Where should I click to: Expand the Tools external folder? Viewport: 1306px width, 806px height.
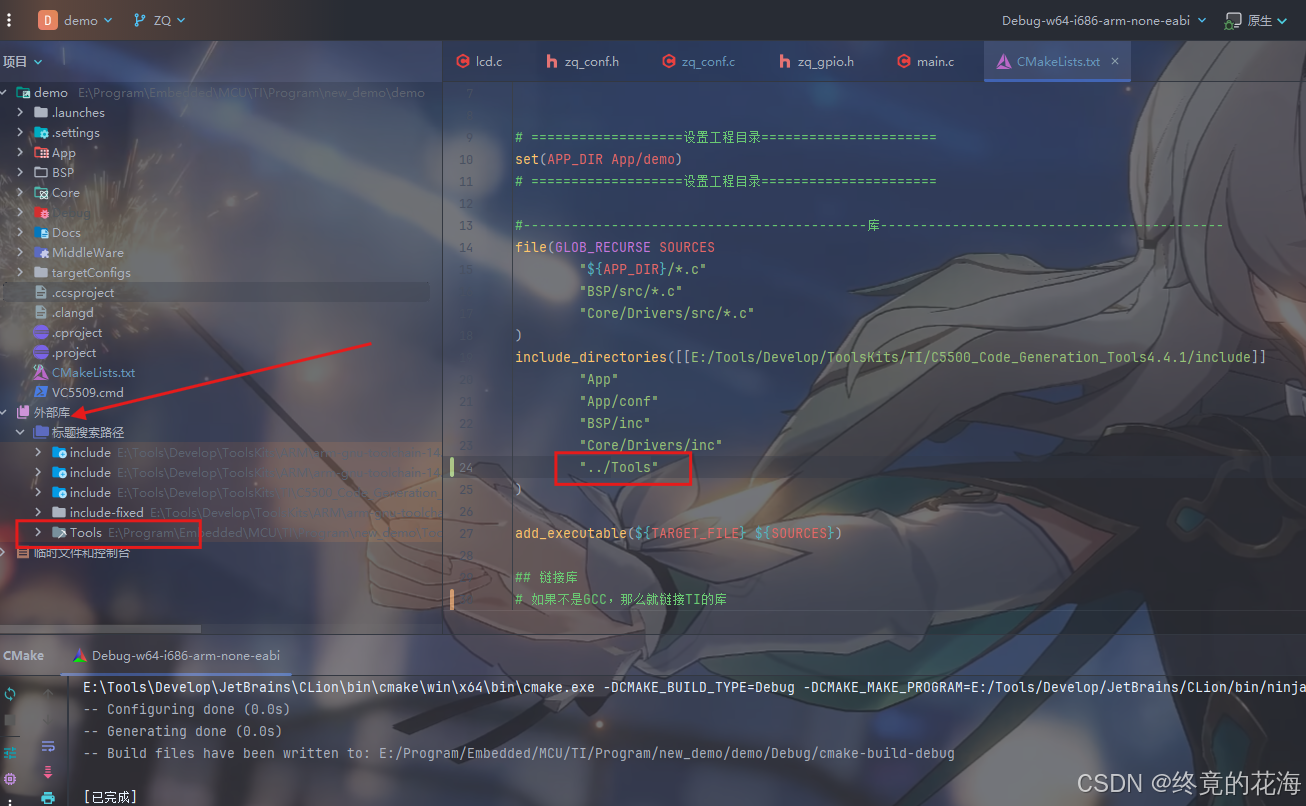click(38, 532)
